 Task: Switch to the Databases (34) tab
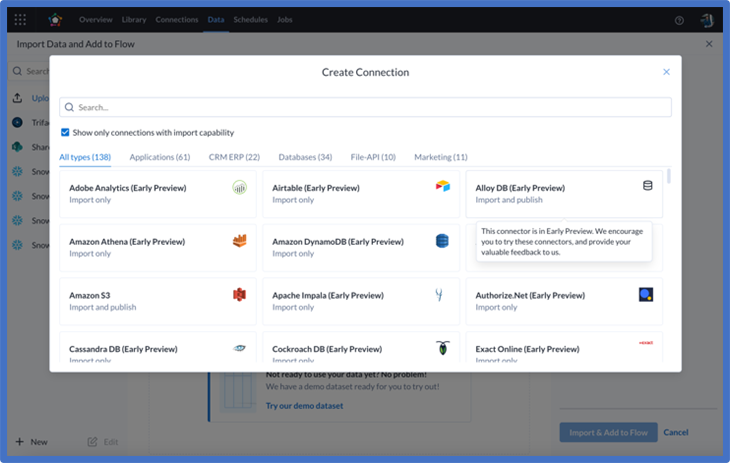305,157
